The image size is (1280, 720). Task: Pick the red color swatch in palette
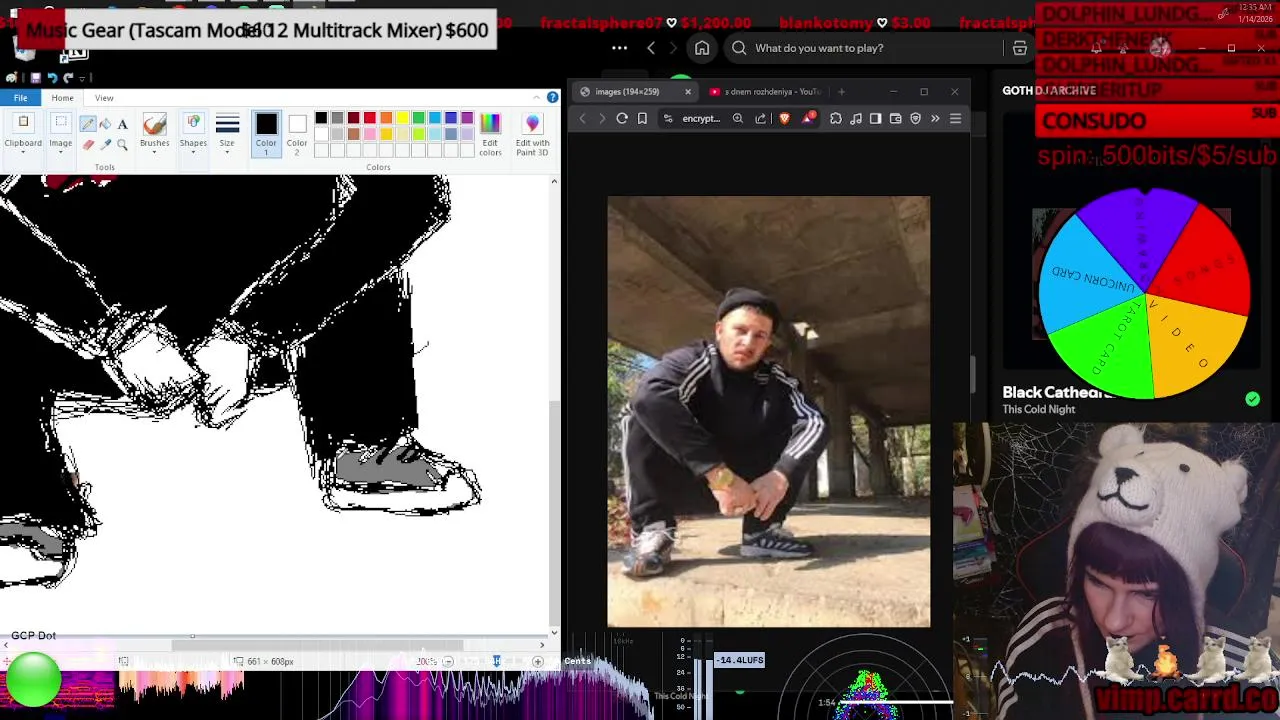click(x=369, y=118)
